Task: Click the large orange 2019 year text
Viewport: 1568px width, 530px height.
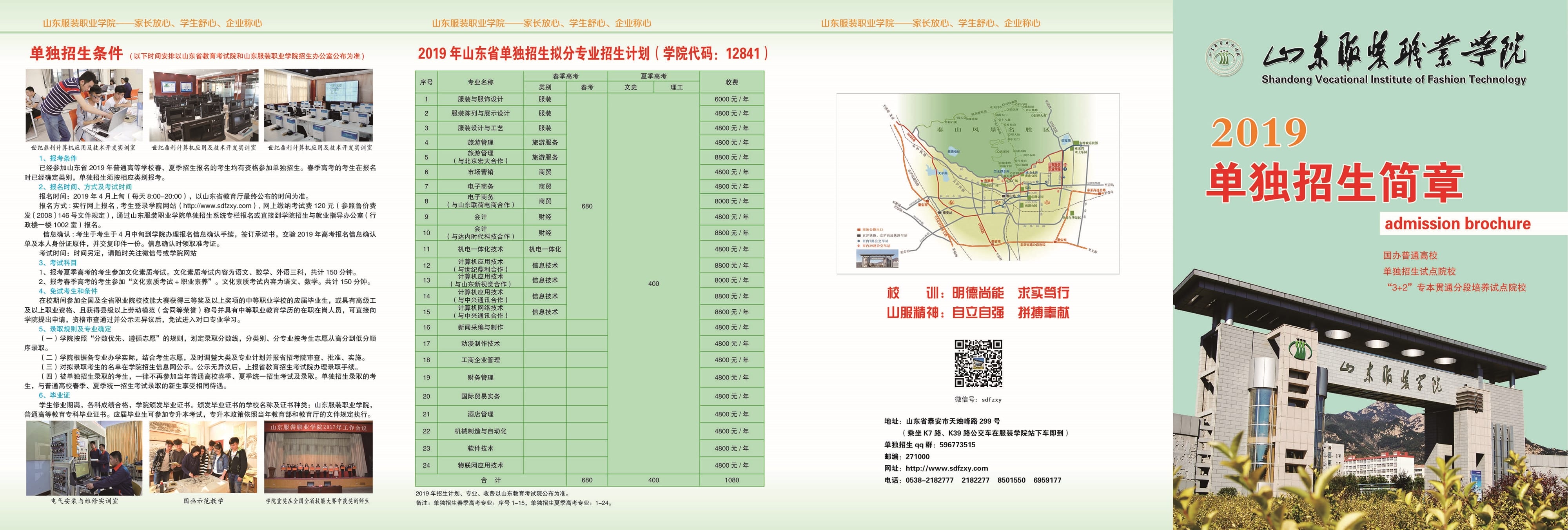Action: (1258, 132)
